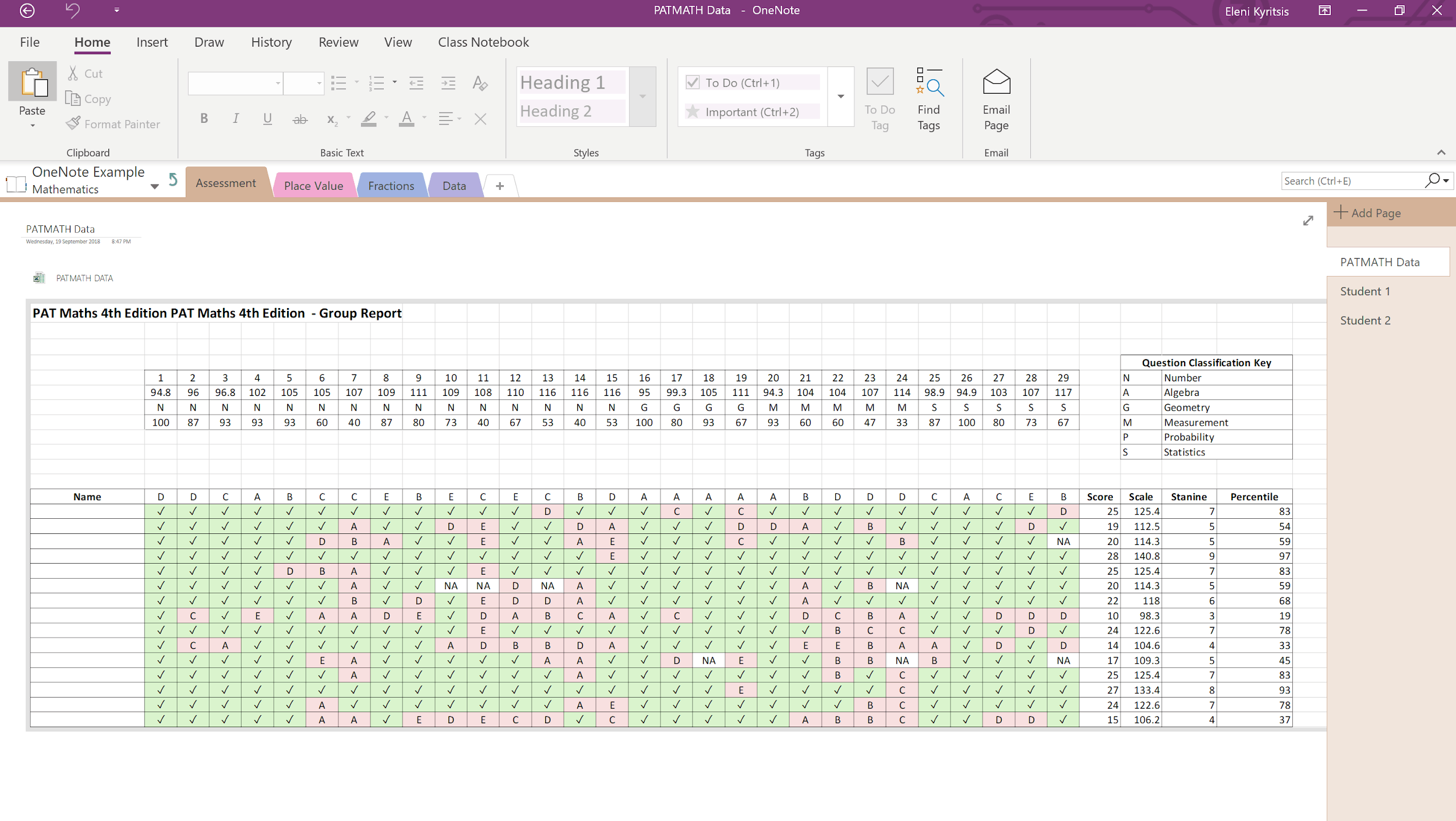Expand page to full view arrow
Screen dimensions: 1456x821
coord(1308,221)
